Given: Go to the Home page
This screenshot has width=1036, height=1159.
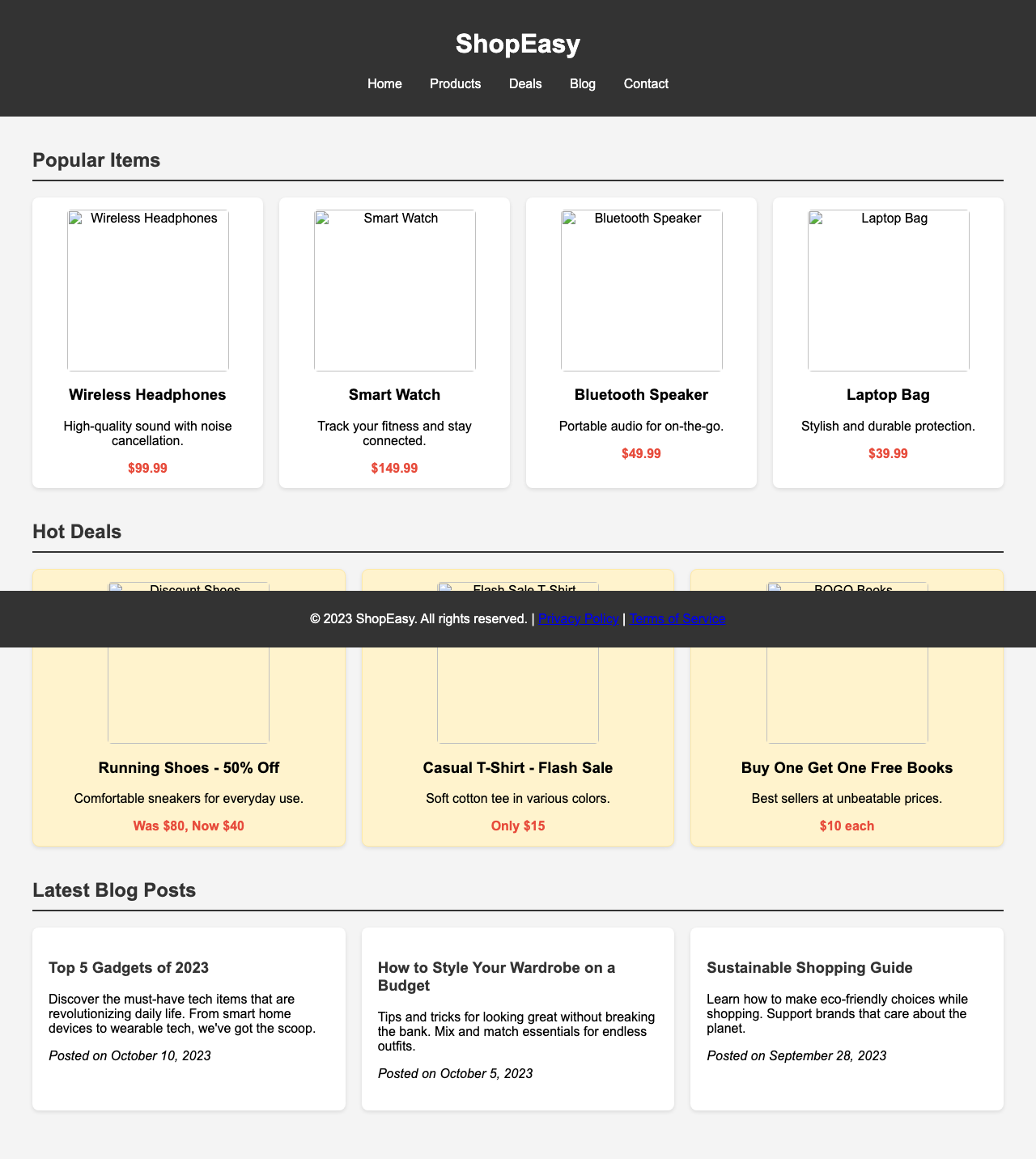Looking at the screenshot, I should click(x=385, y=83).
